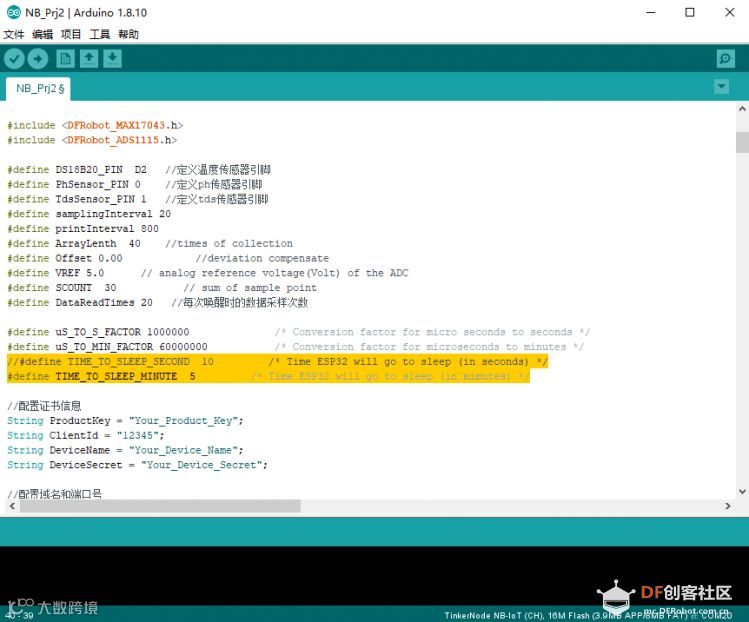749x622 pixels.
Task: Click the TinkerNode NB-IoT board status text
Action: 588,615
